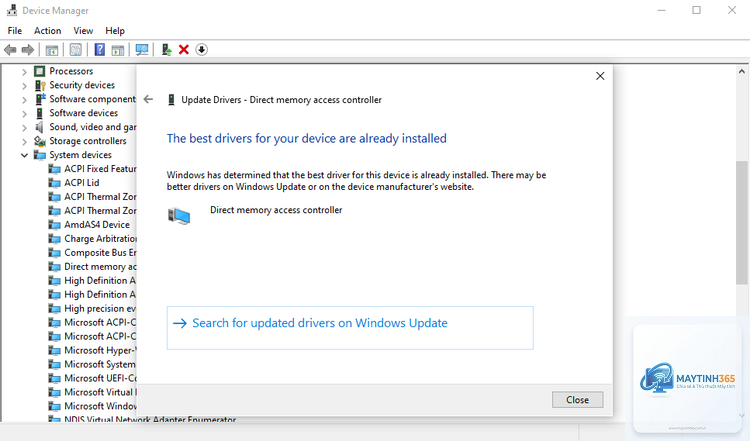Click the scan for hardware changes icon
This screenshot has width=750, height=441.
[142, 50]
